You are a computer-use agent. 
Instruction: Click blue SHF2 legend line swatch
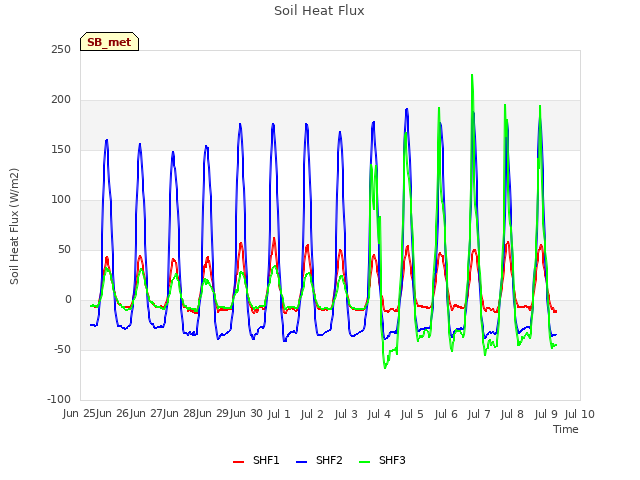point(301,462)
